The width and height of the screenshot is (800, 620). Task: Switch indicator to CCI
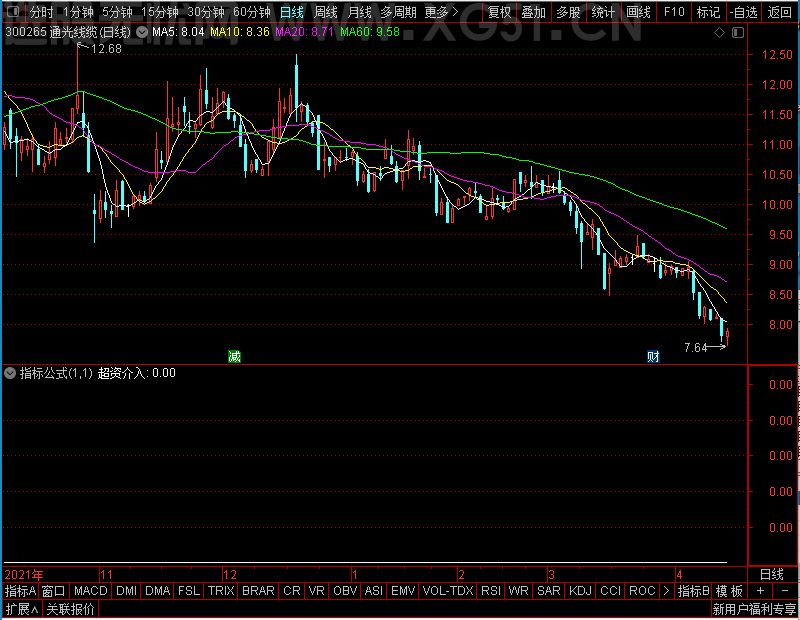[x=610, y=591]
